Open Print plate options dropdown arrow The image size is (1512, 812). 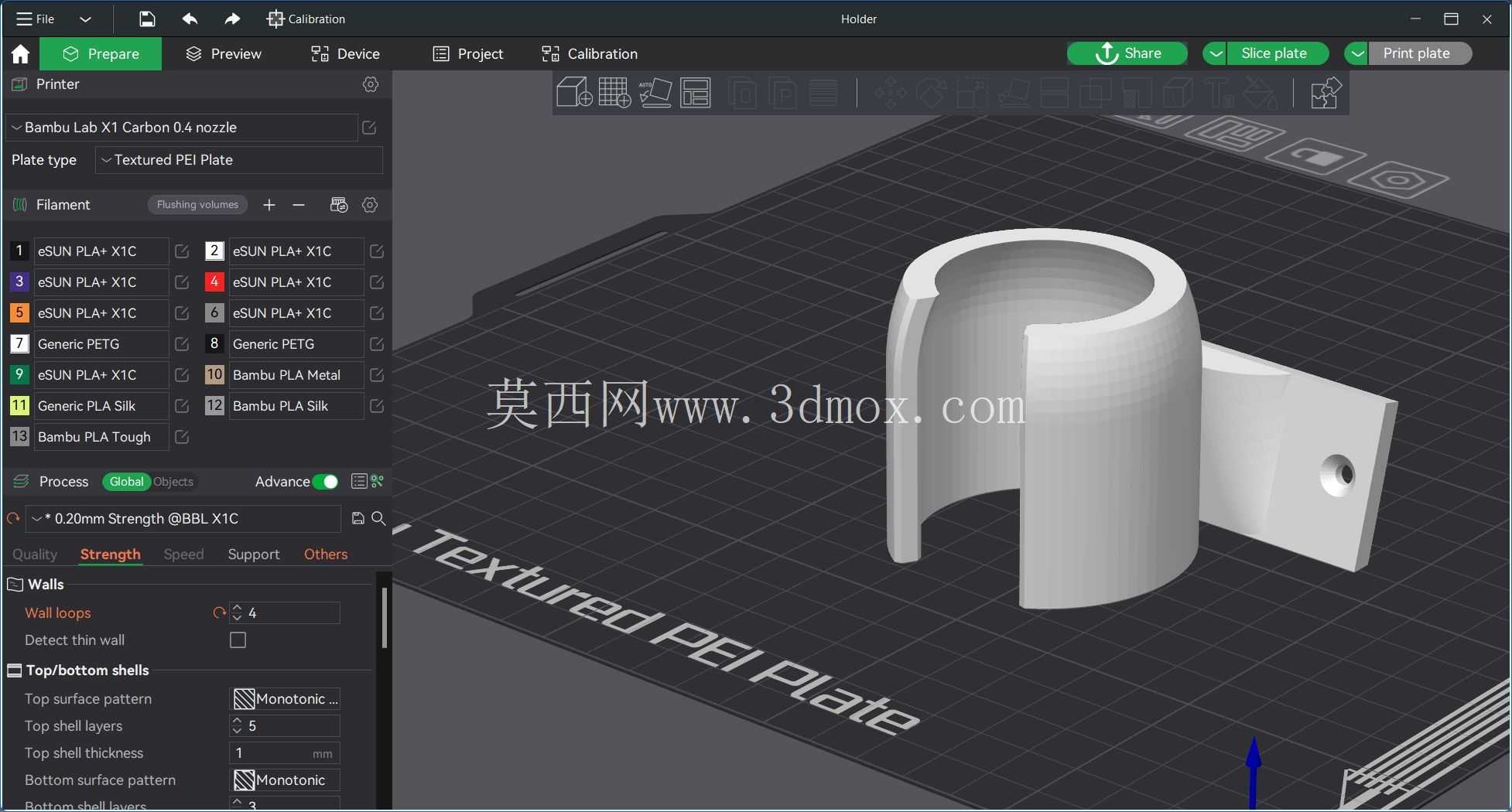click(1357, 53)
